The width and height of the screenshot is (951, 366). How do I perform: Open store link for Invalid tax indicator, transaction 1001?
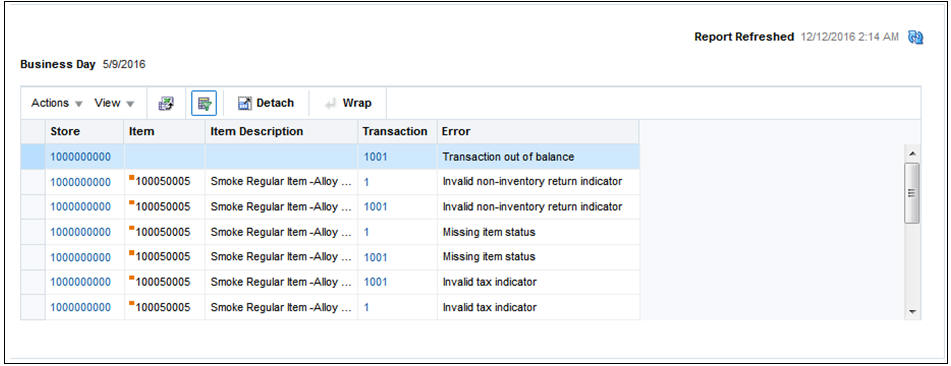(x=81, y=282)
